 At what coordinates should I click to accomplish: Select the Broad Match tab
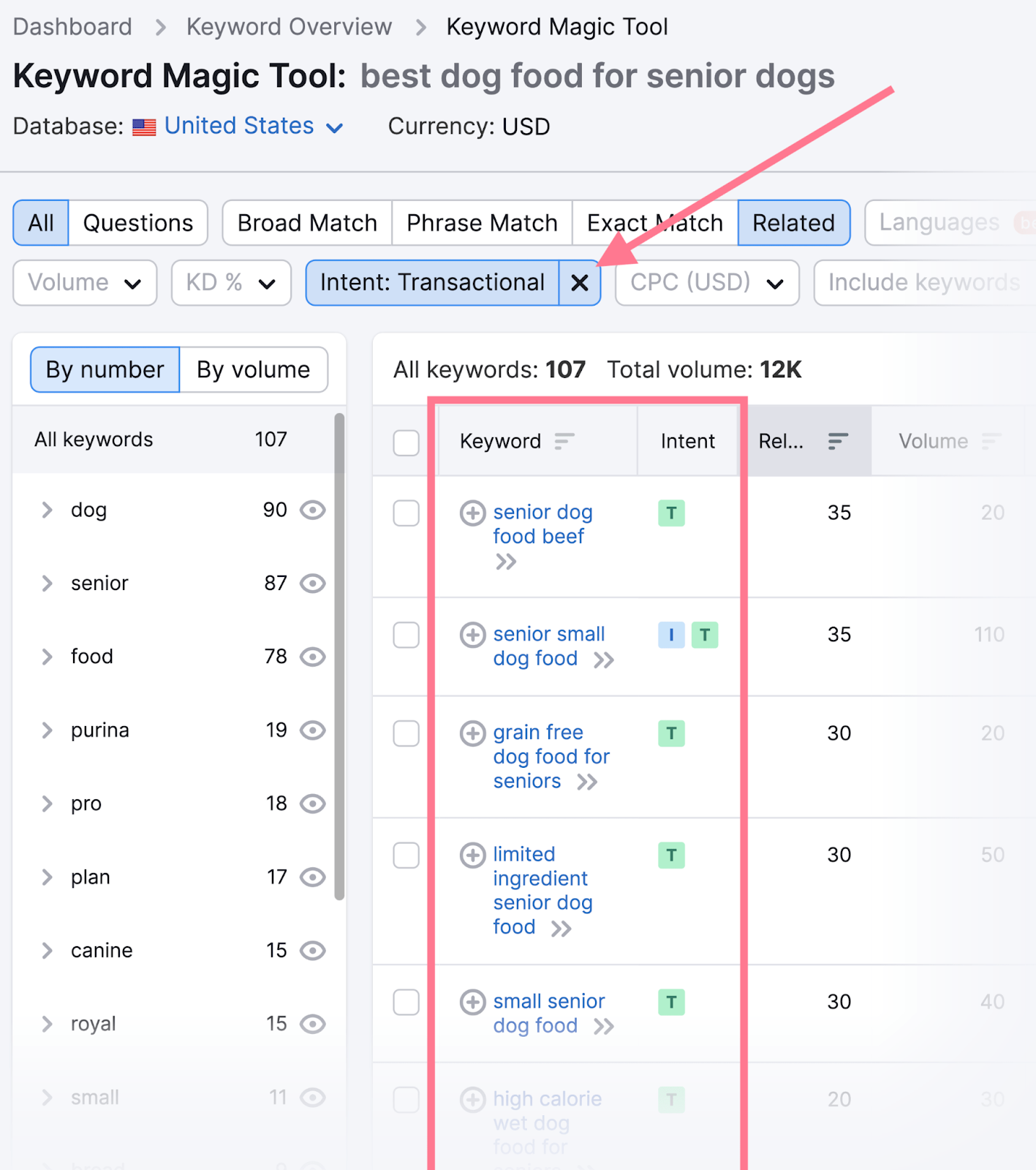[x=307, y=223]
